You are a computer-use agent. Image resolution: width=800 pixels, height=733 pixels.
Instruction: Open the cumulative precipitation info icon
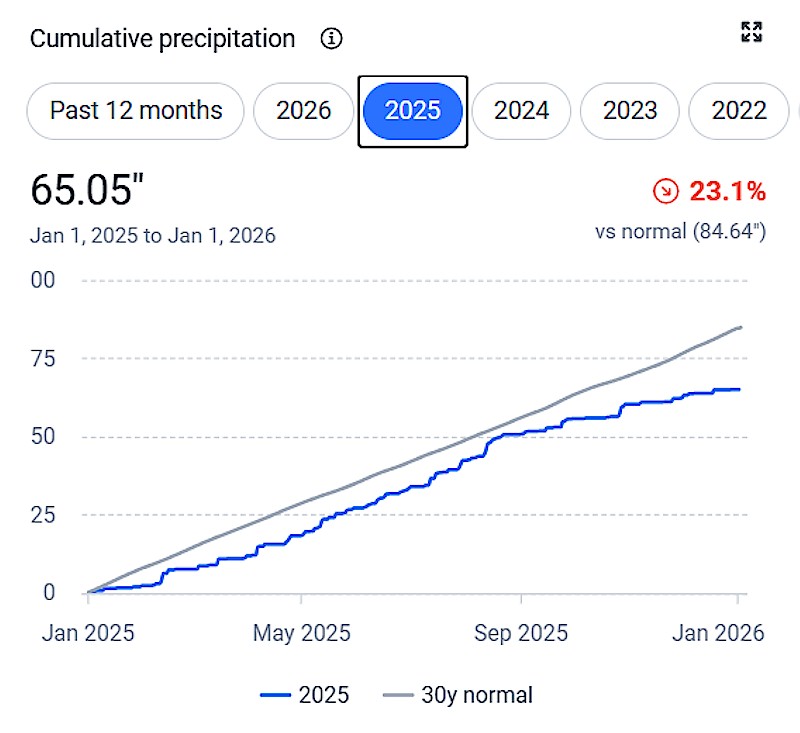(331, 40)
